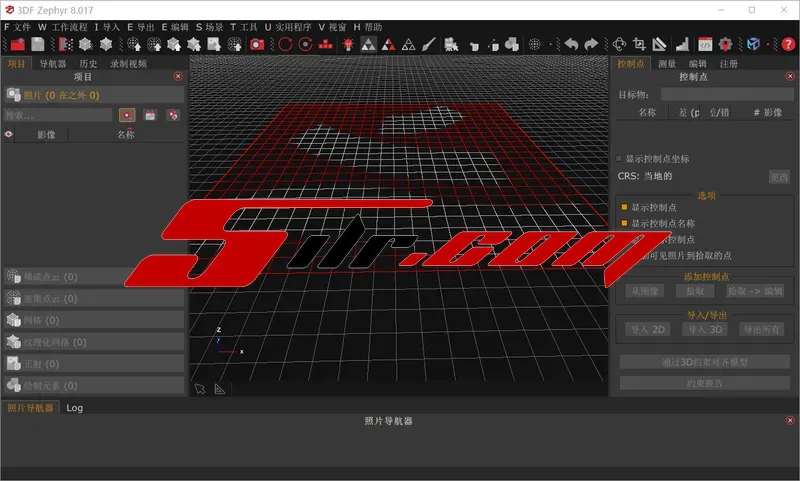Click the 导入 3D button
This screenshot has height=481, width=800.
click(x=705, y=330)
